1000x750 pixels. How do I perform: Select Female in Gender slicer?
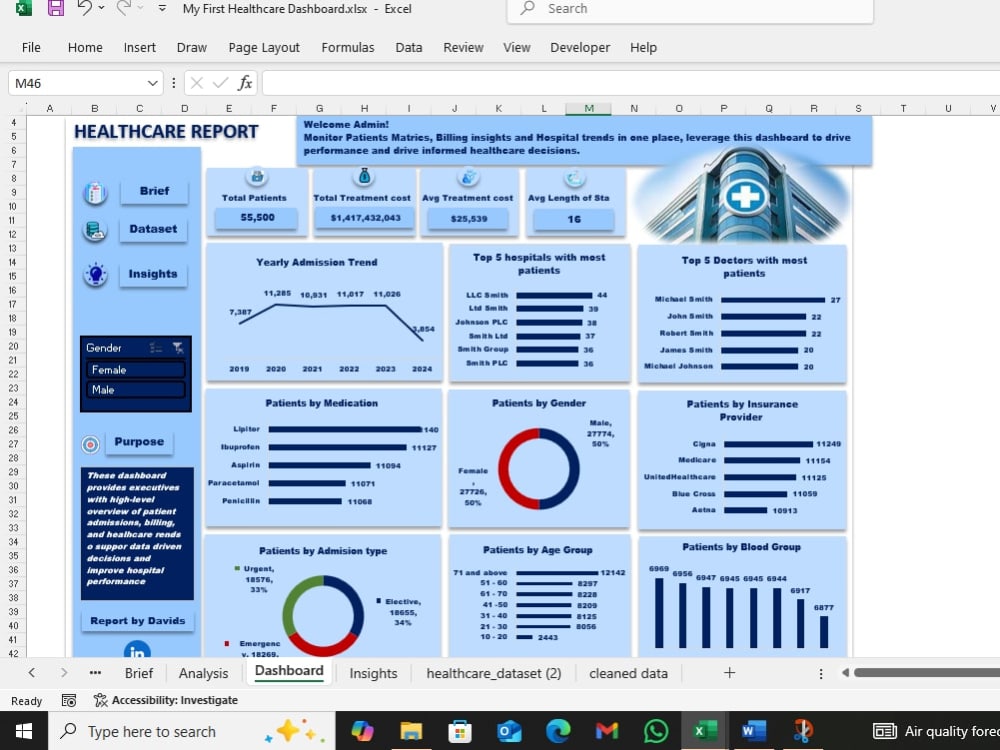click(135, 370)
